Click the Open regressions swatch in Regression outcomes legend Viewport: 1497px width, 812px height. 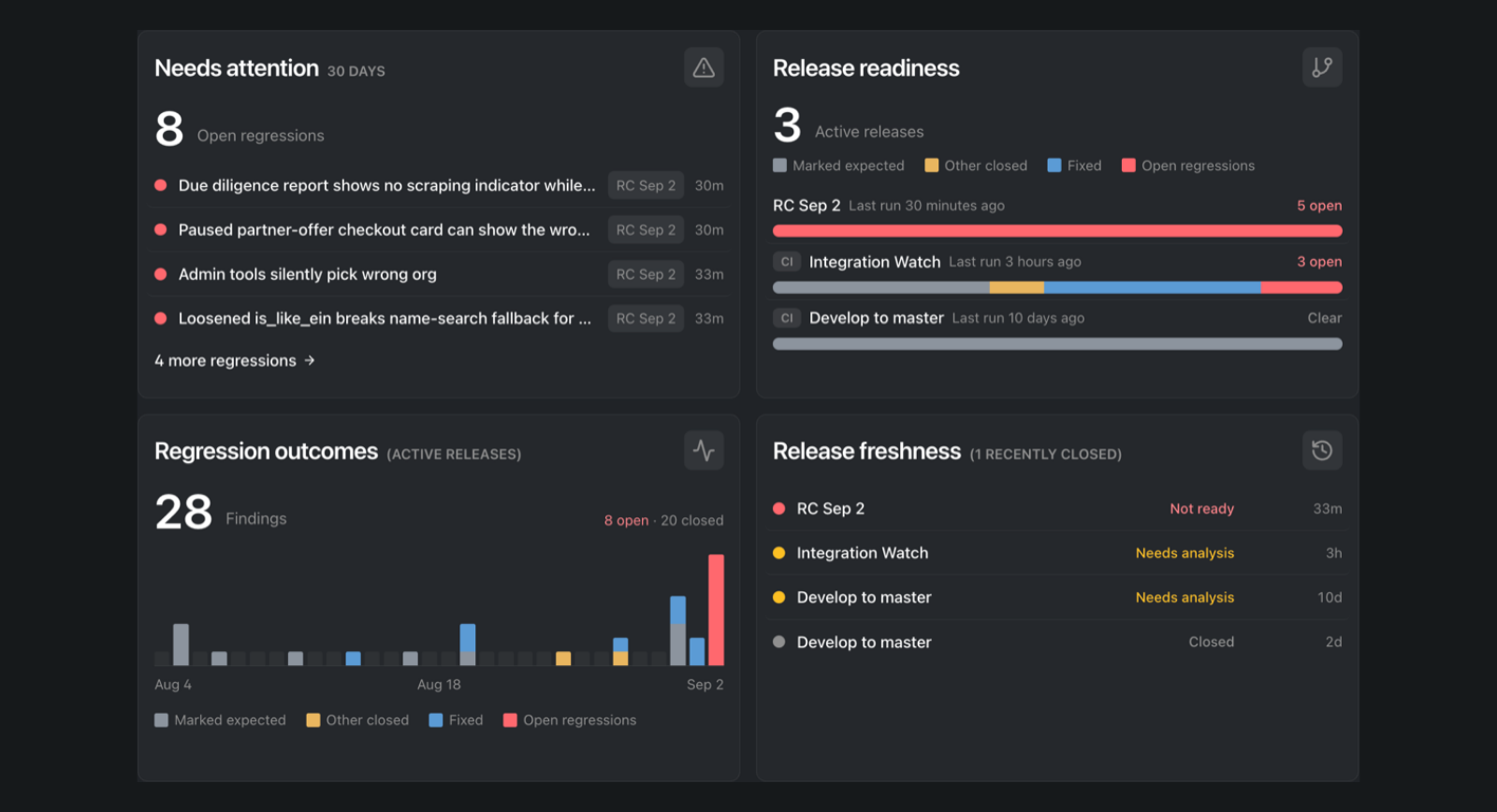pyautogui.click(x=510, y=720)
